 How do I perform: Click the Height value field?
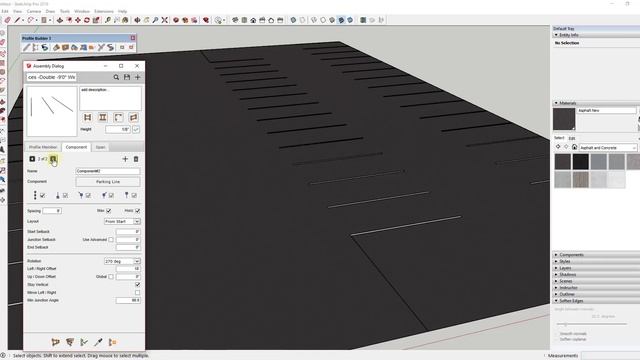click(x=118, y=129)
